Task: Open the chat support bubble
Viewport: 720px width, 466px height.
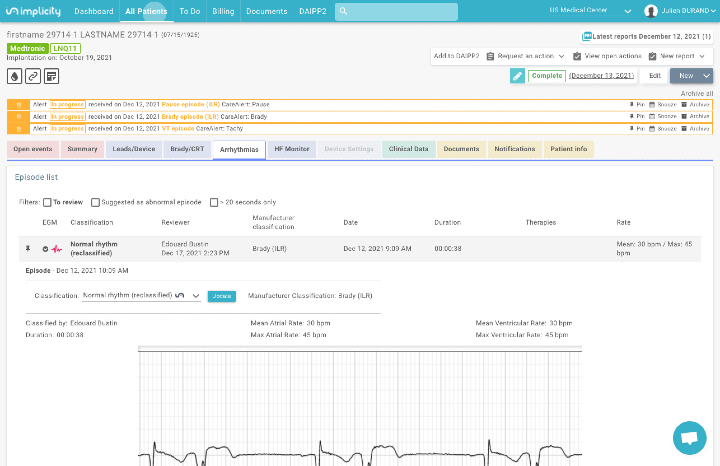Action: [687, 438]
